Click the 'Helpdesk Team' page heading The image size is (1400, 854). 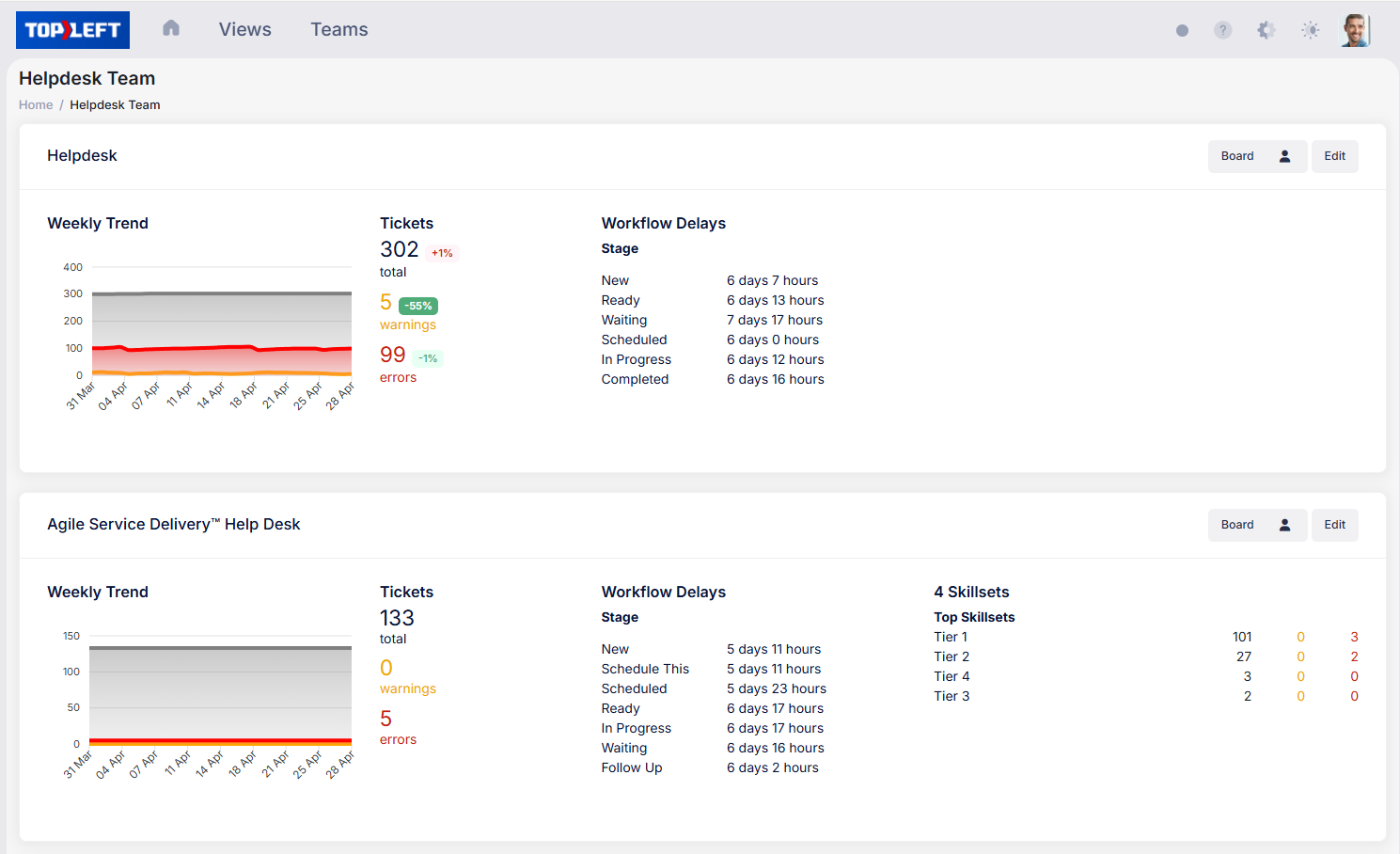click(x=87, y=78)
